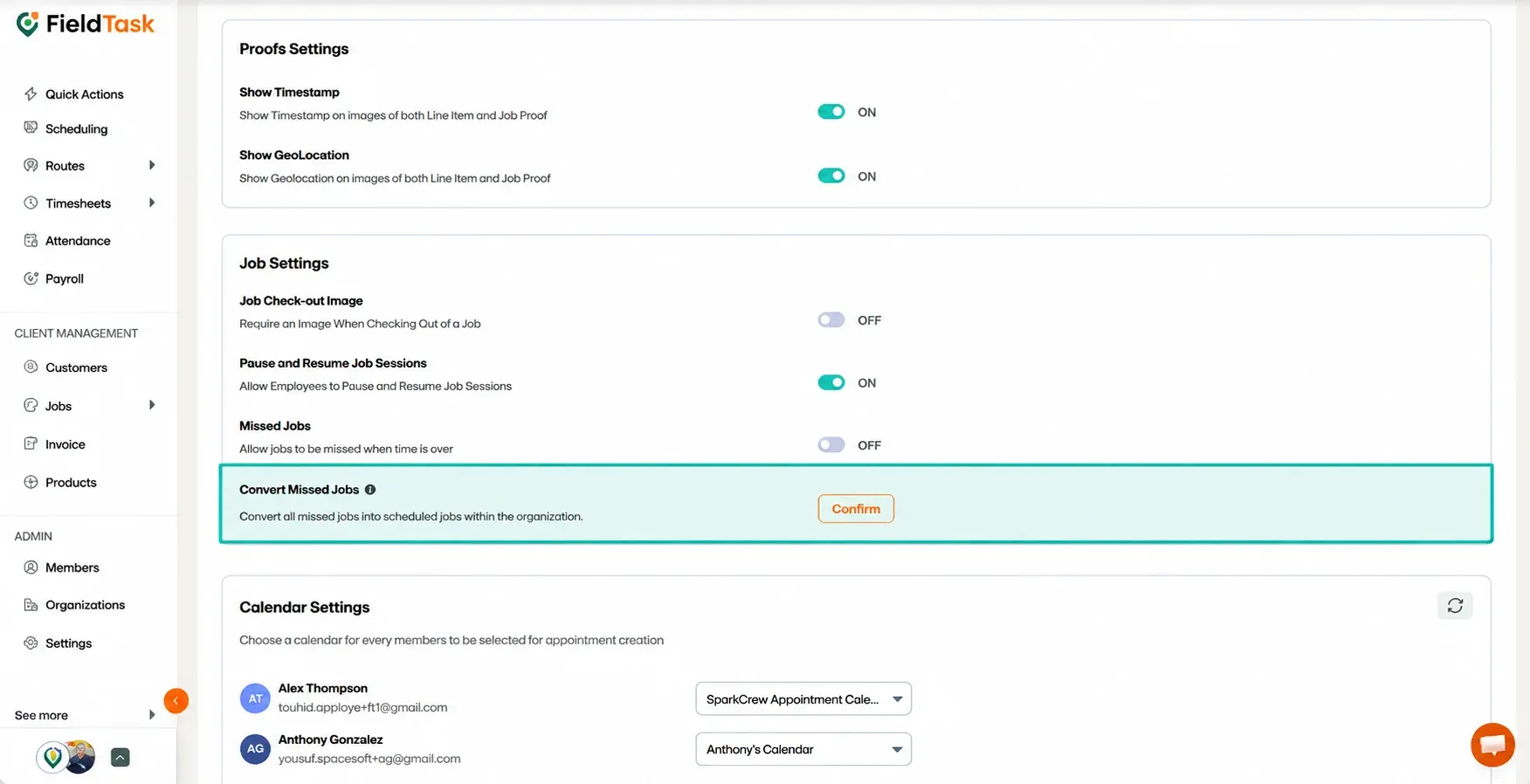The height and width of the screenshot is (784, 1530).
Task: Expand the Routes submenu arrow
Action: tap(152, 165)
